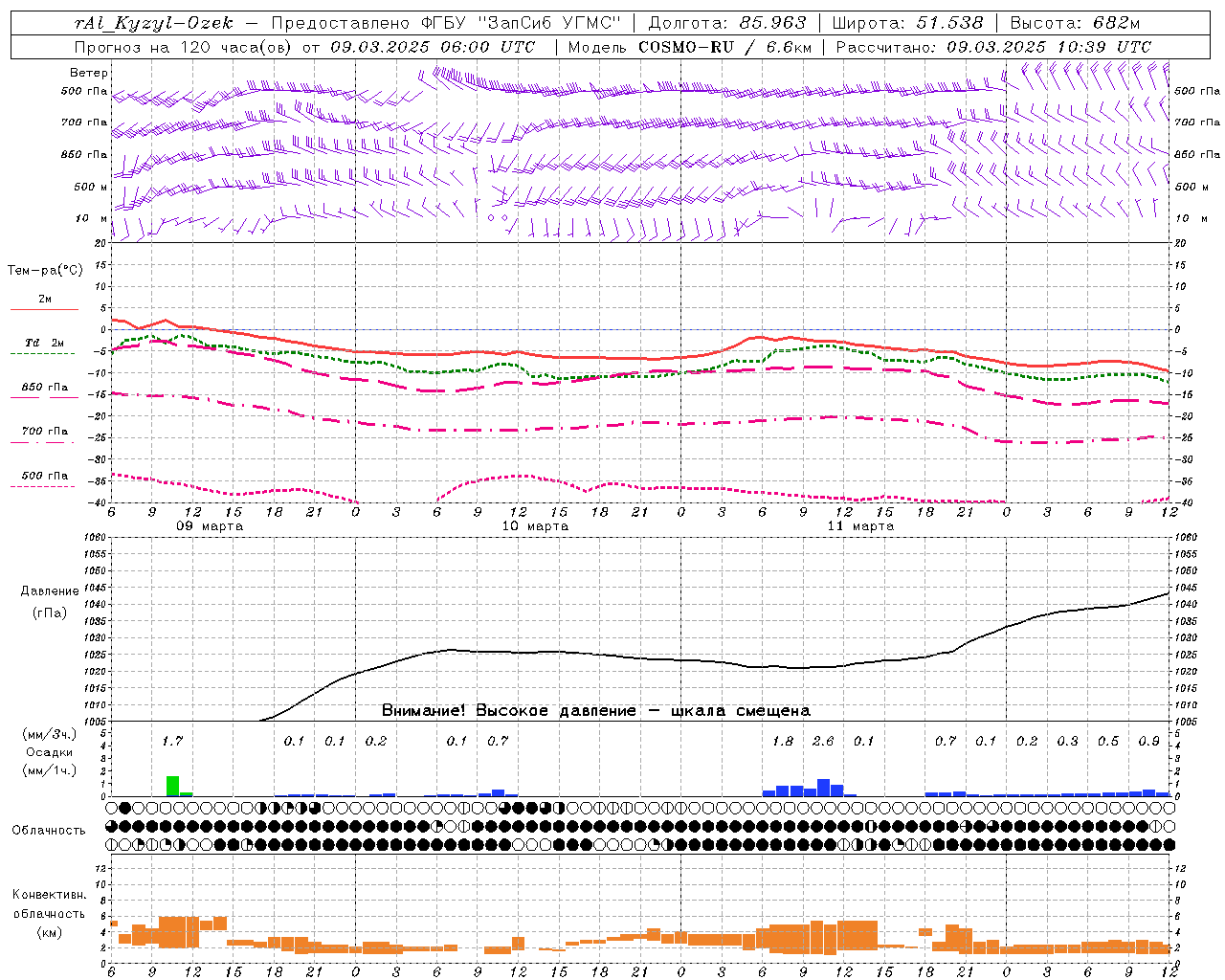
Task: Click the 10 марта date label
Action: tap(535, 526)
